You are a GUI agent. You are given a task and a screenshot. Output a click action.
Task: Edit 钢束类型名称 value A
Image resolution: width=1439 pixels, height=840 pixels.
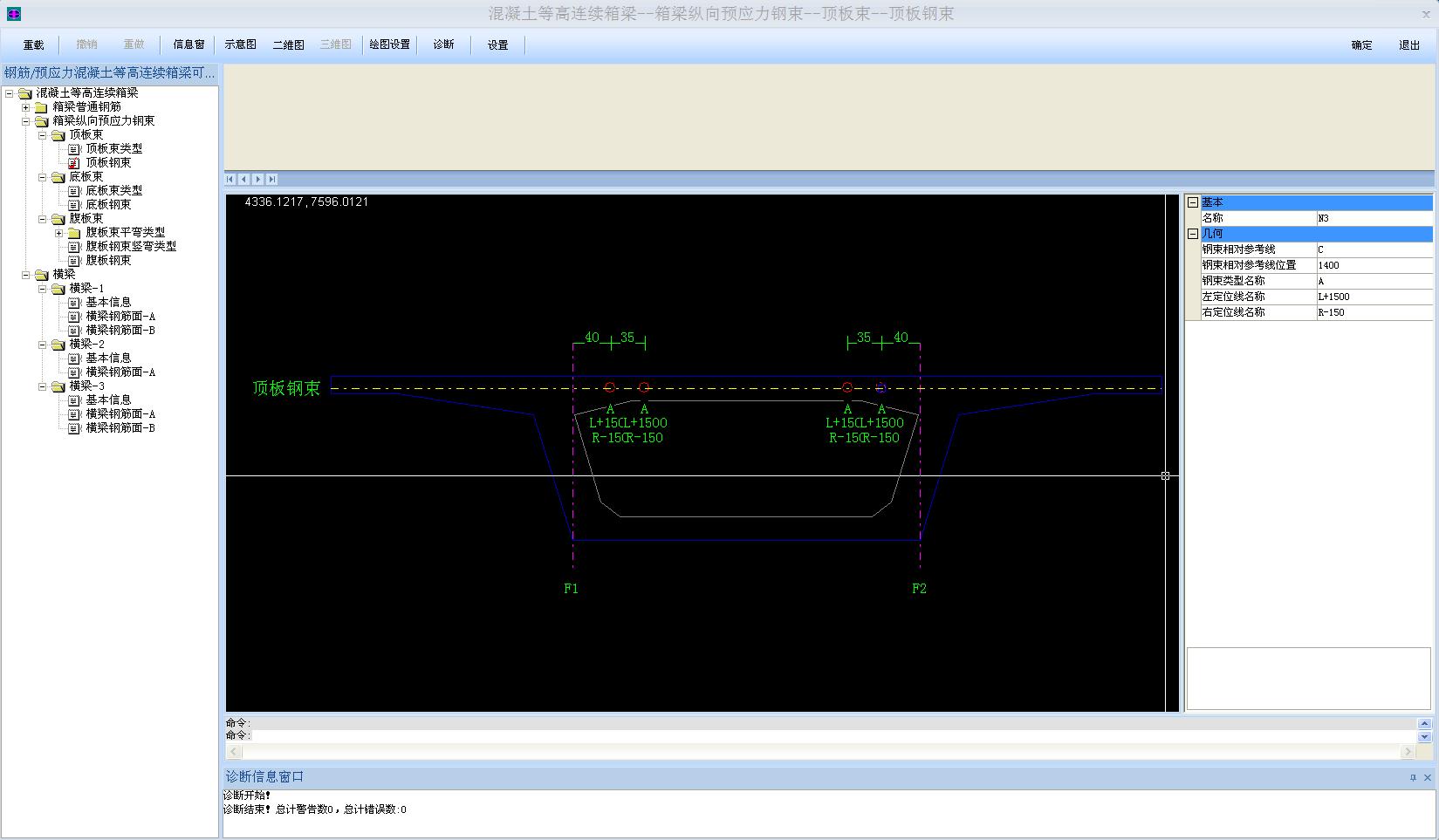pyautogui.click(x=1374, y=281)
